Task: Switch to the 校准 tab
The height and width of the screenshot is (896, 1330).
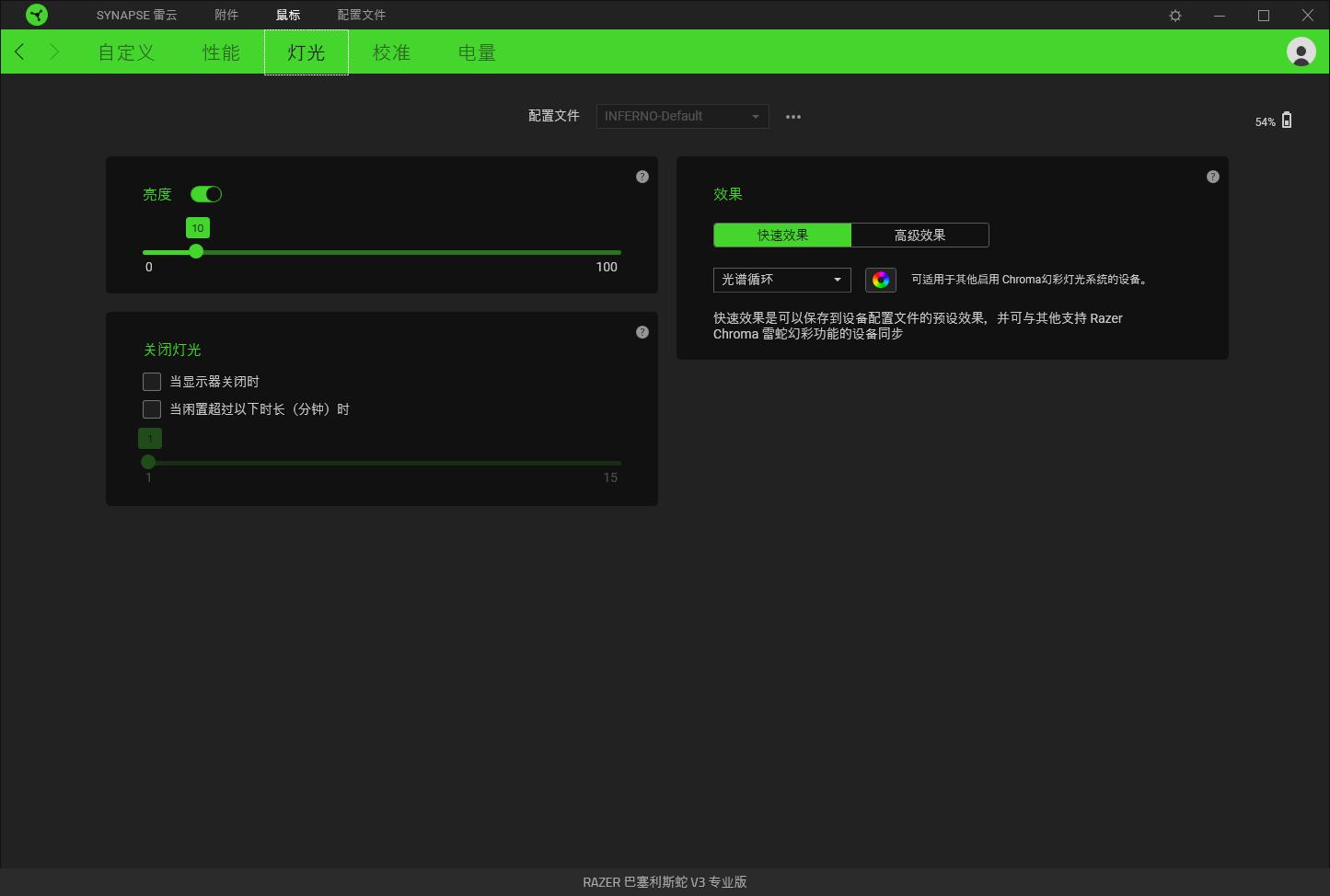Action: (x=391, y=52)
